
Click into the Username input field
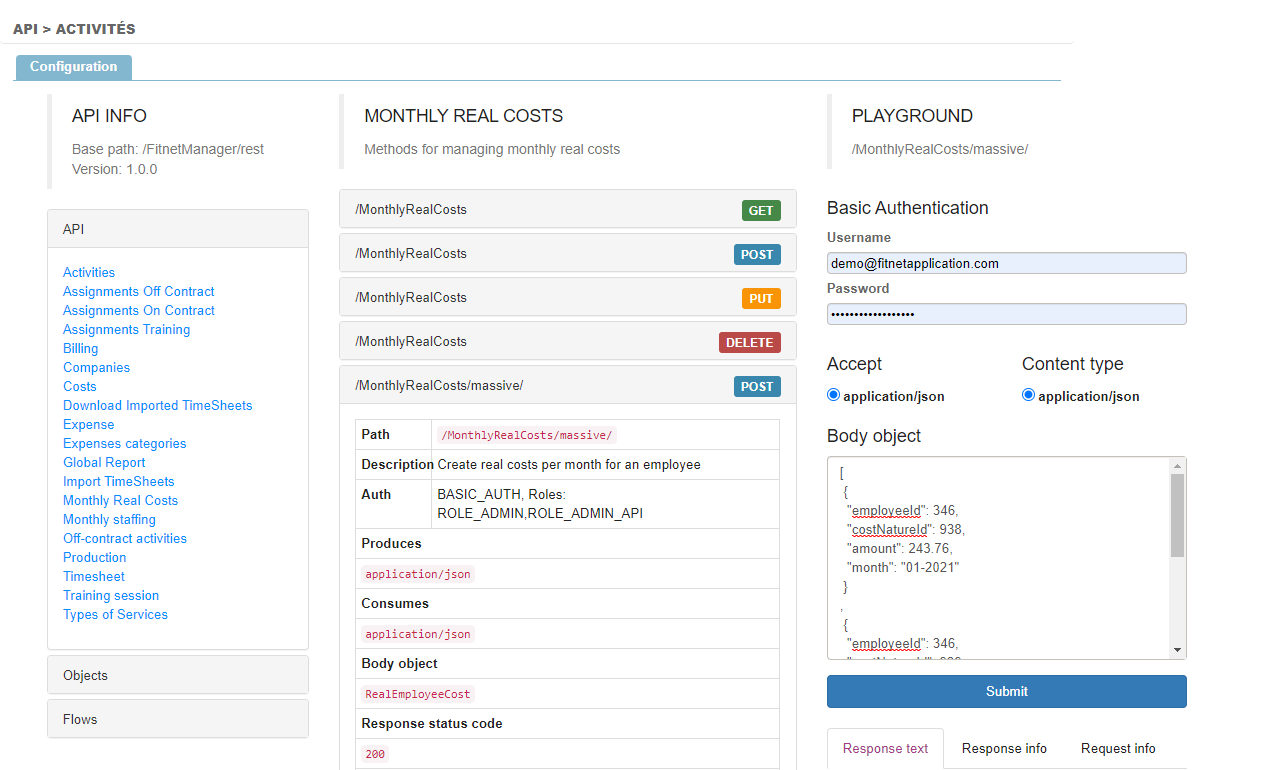tap(1006, 263)
